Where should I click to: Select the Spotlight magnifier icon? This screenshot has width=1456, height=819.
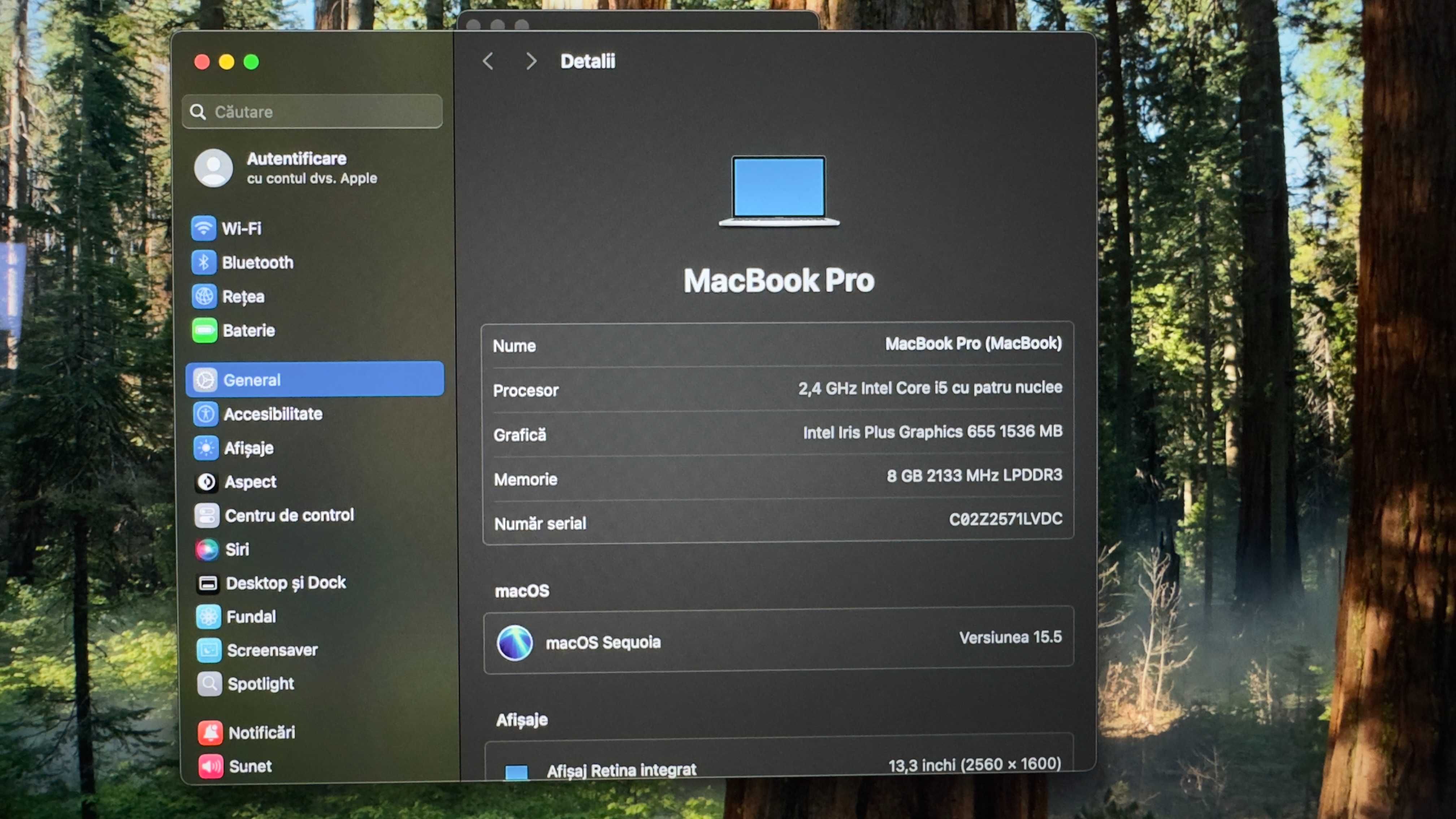[x=210, y=684]
